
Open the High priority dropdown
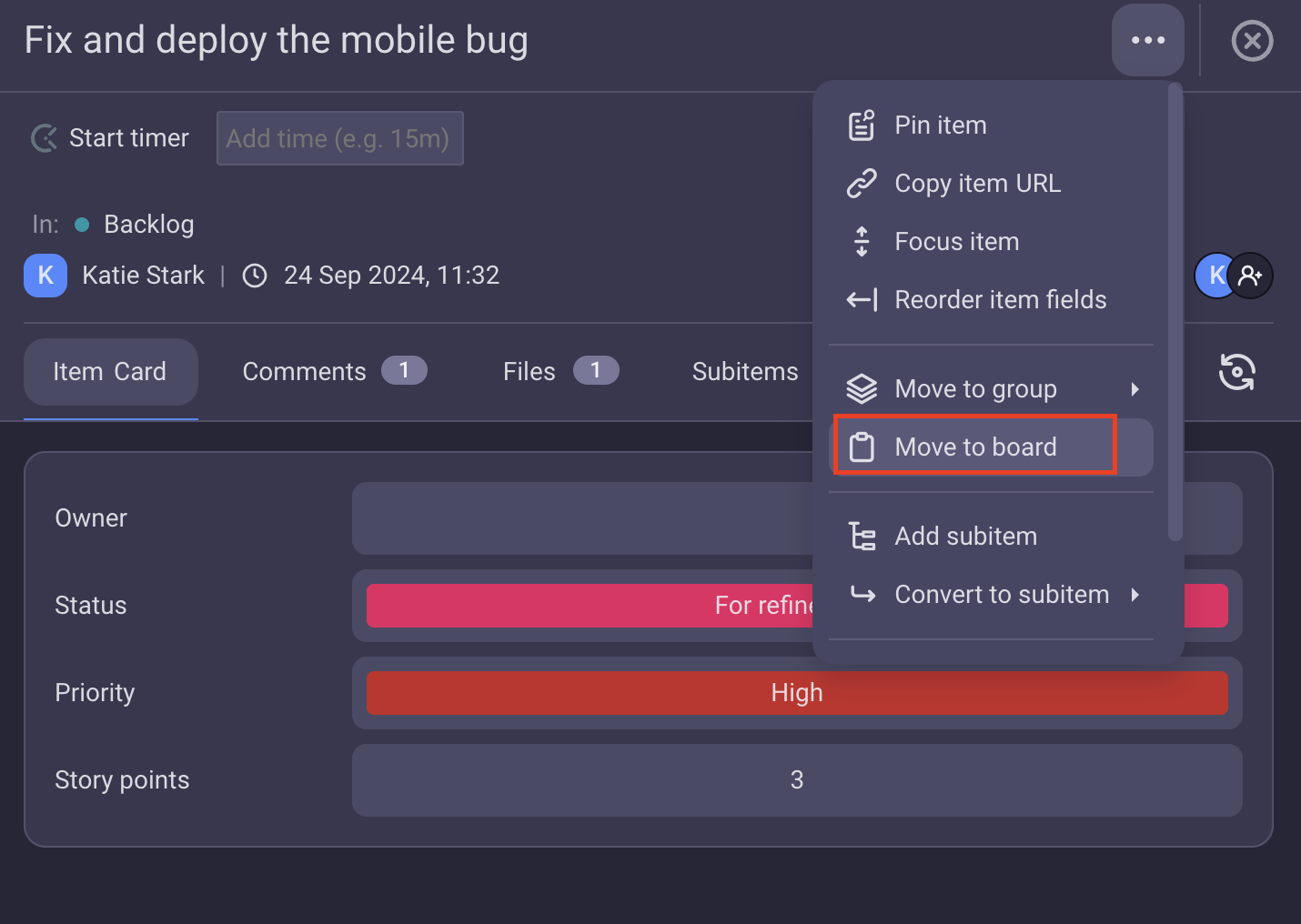point(797,693)
